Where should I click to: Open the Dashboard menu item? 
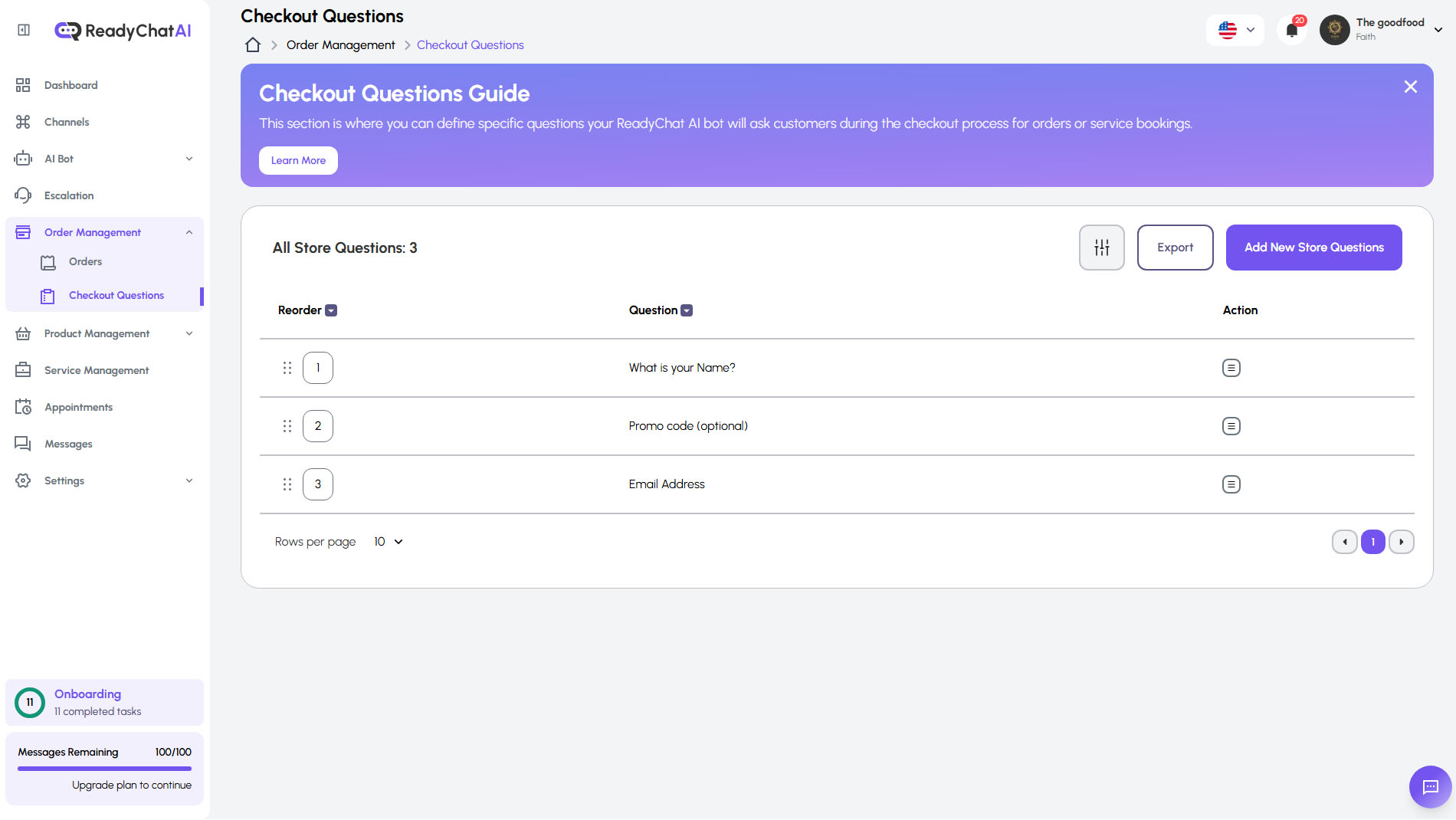tap(71, 85)
